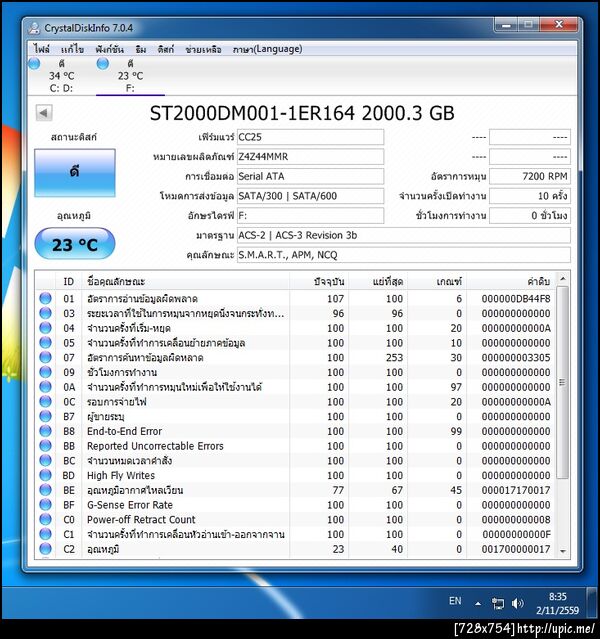The image size is (600, 639).
Task: Click status orb for attribute 01 row
Action: coord(46,298)
